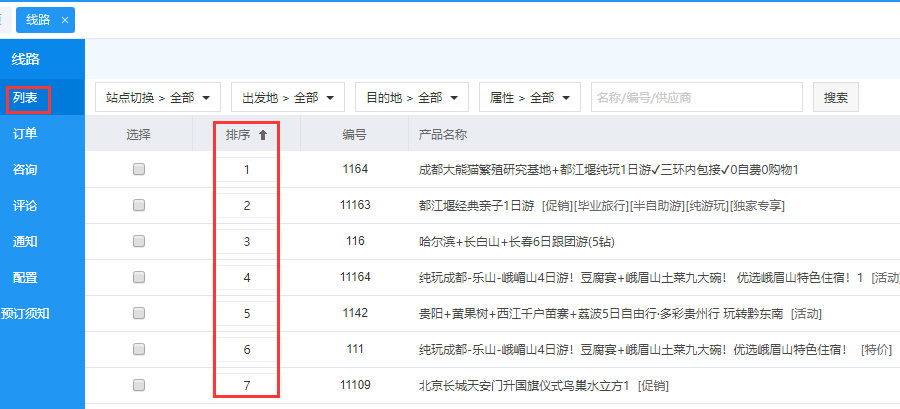Toggle checkbox for 北京长城 tour row

[x=139, y=385]
